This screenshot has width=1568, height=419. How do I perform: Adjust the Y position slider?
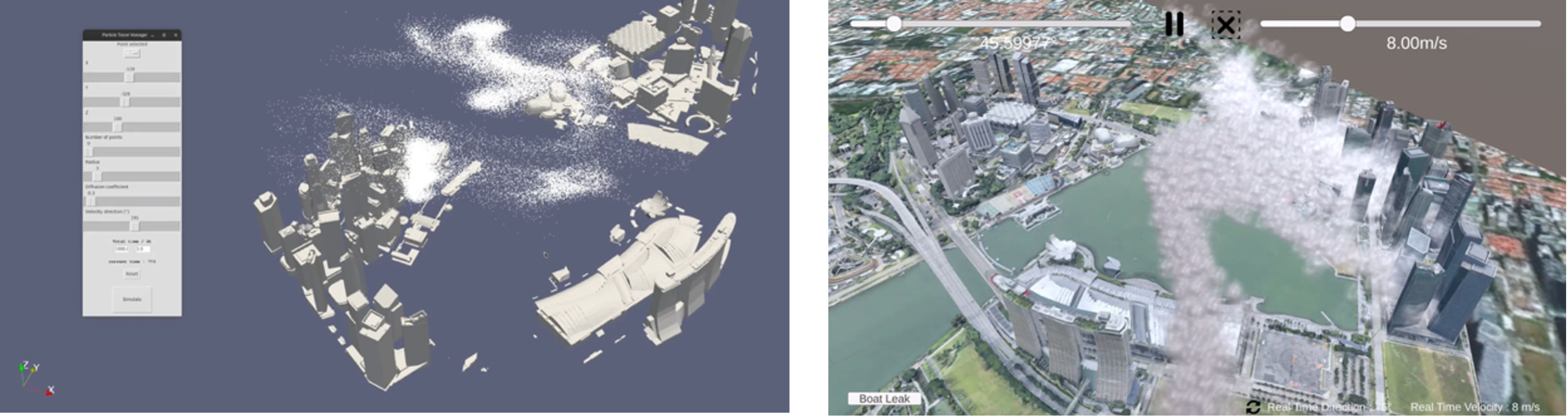pyautogui.click(x=131, y=102)
